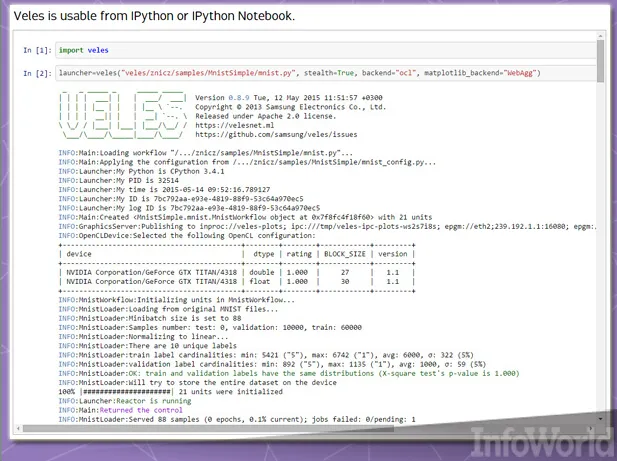
Task: Click the launcher=veles(...) code cell
Action: (326, 73)
